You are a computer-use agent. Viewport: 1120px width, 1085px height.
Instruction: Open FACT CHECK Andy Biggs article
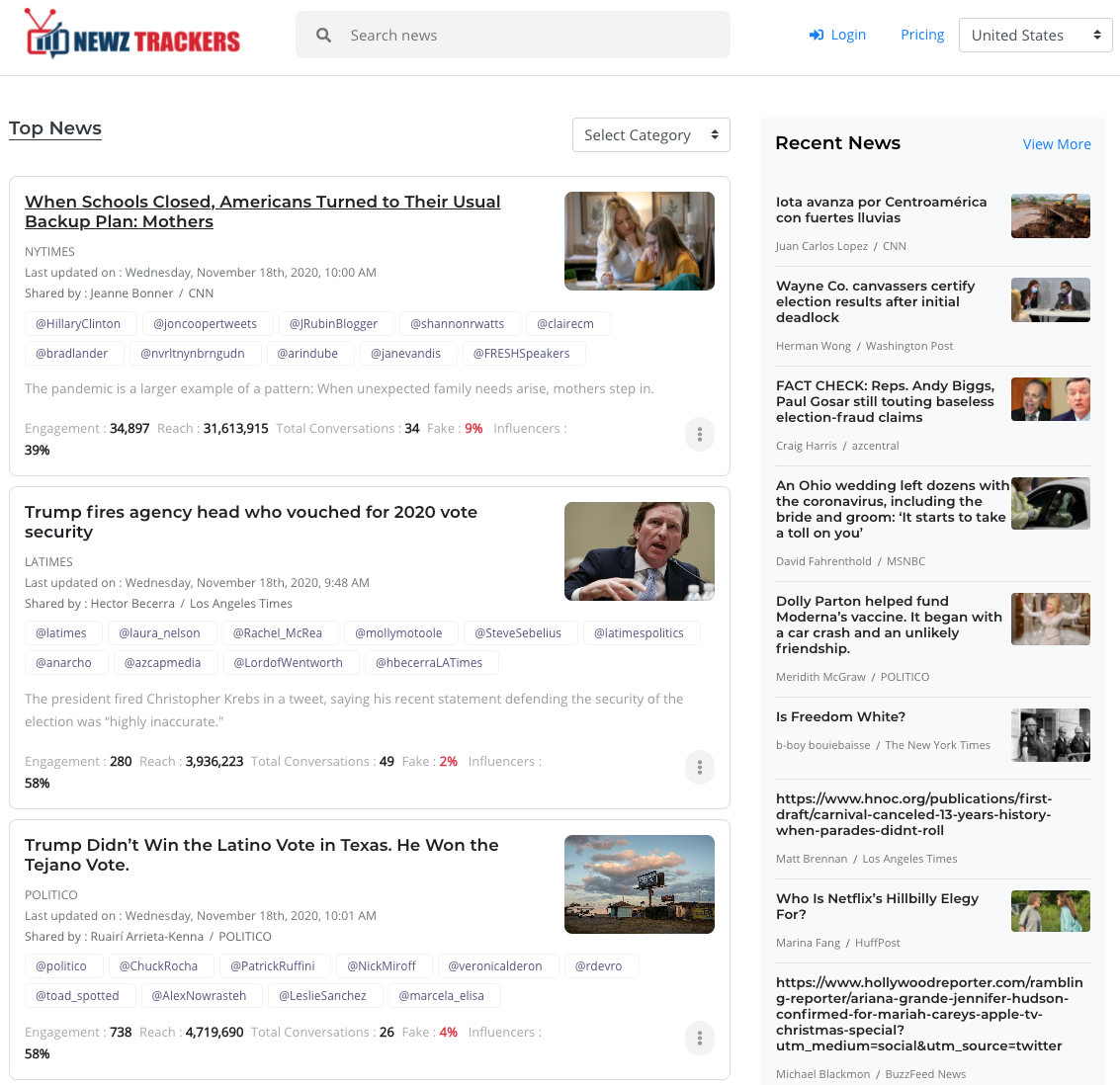point(885,401)
